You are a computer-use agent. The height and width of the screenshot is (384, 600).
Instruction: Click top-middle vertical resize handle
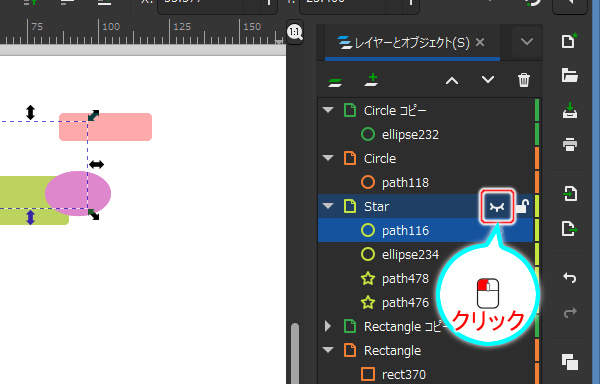pos(31,113)
